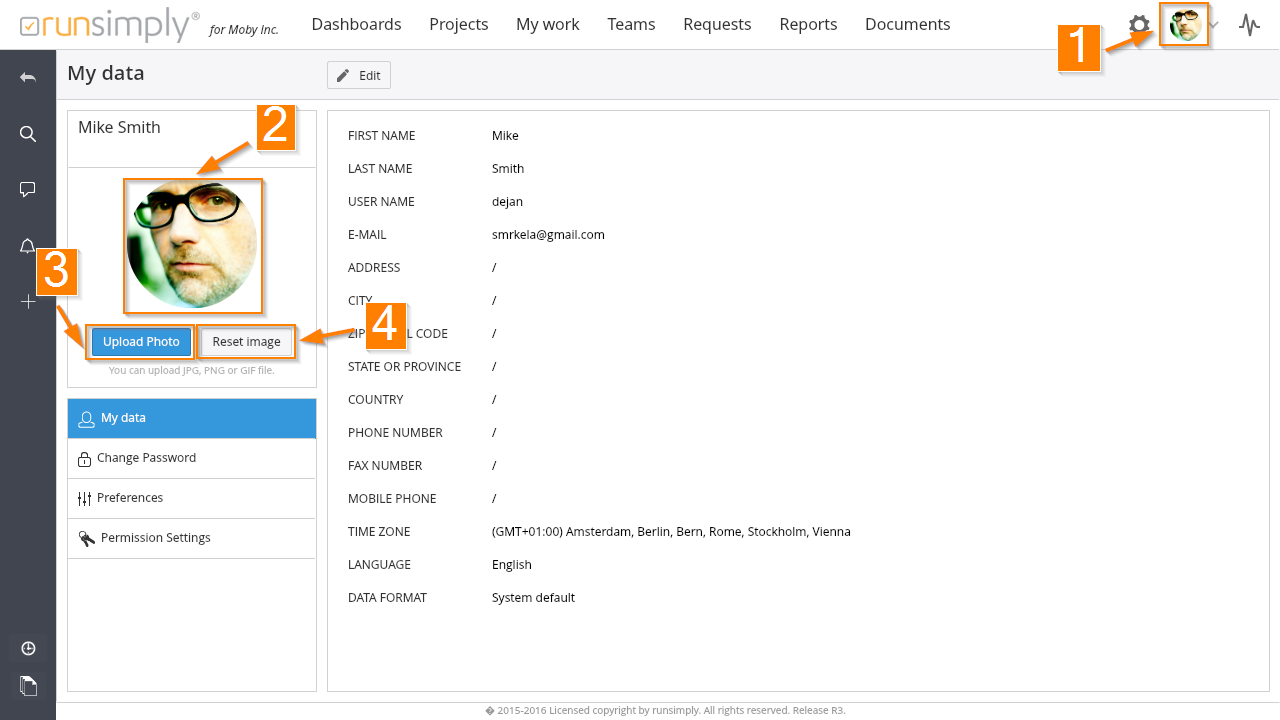Click the back arrow icon in sidebar
Image resolution: width=1280 pixels, height=720 pixels.
tap(28, 77)
